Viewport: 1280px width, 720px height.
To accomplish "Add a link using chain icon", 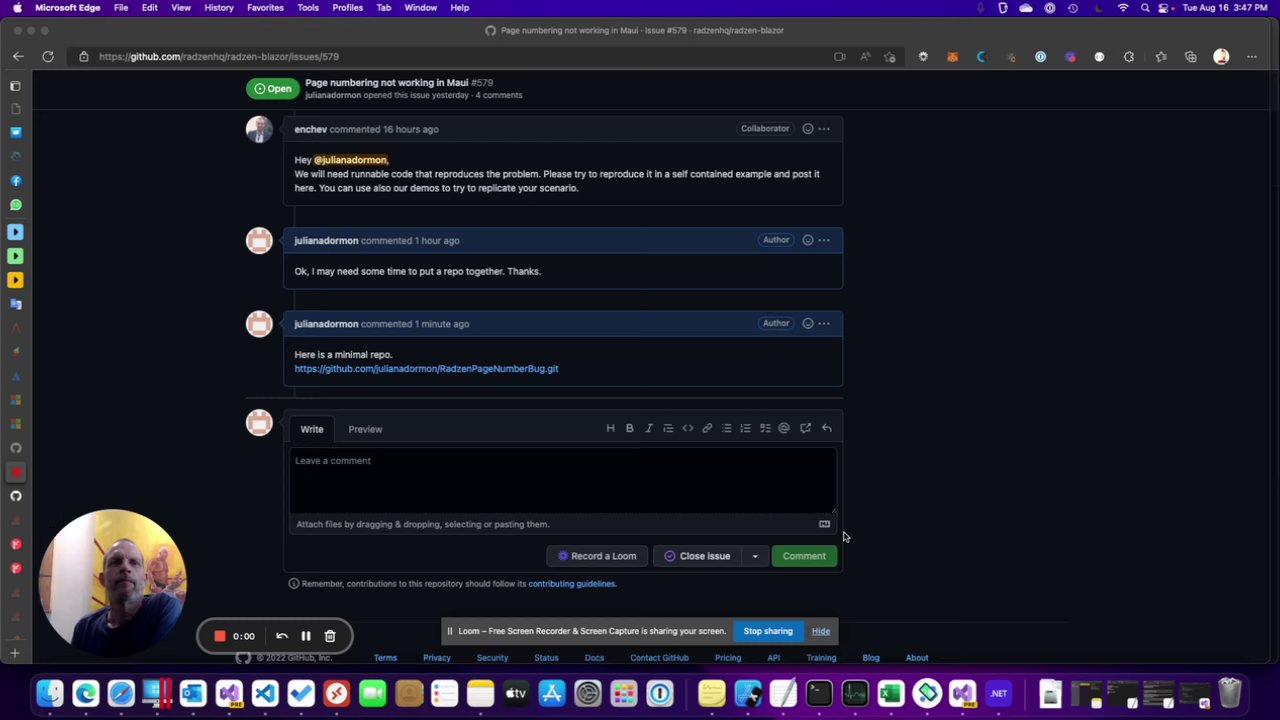I will click(707, 428).
